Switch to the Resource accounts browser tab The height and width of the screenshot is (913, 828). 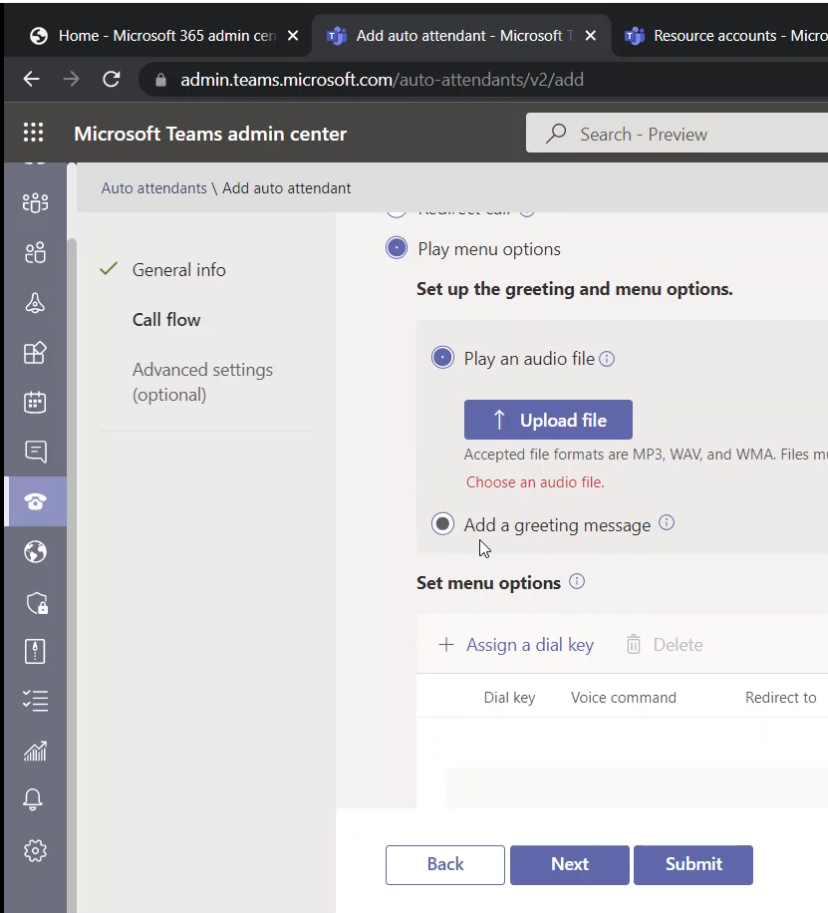[725, 36]
